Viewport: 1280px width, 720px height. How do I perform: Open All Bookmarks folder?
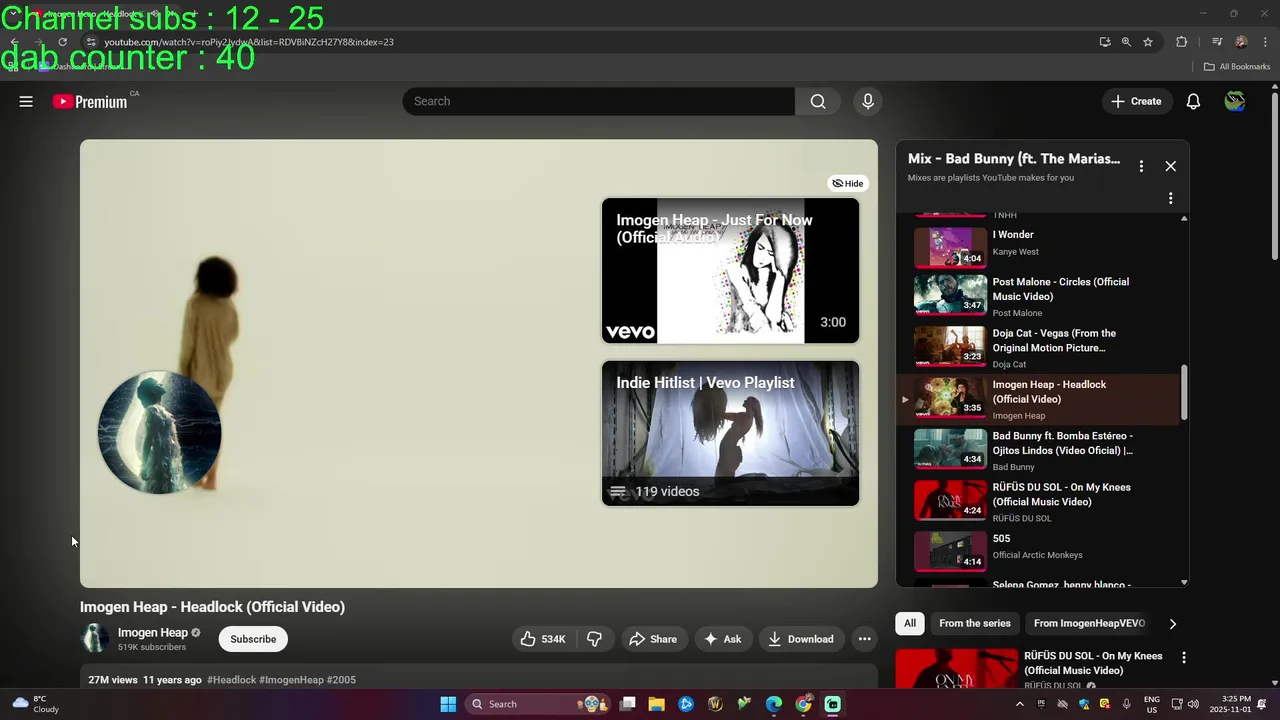pyautogui.click(x=1237, y=67)
